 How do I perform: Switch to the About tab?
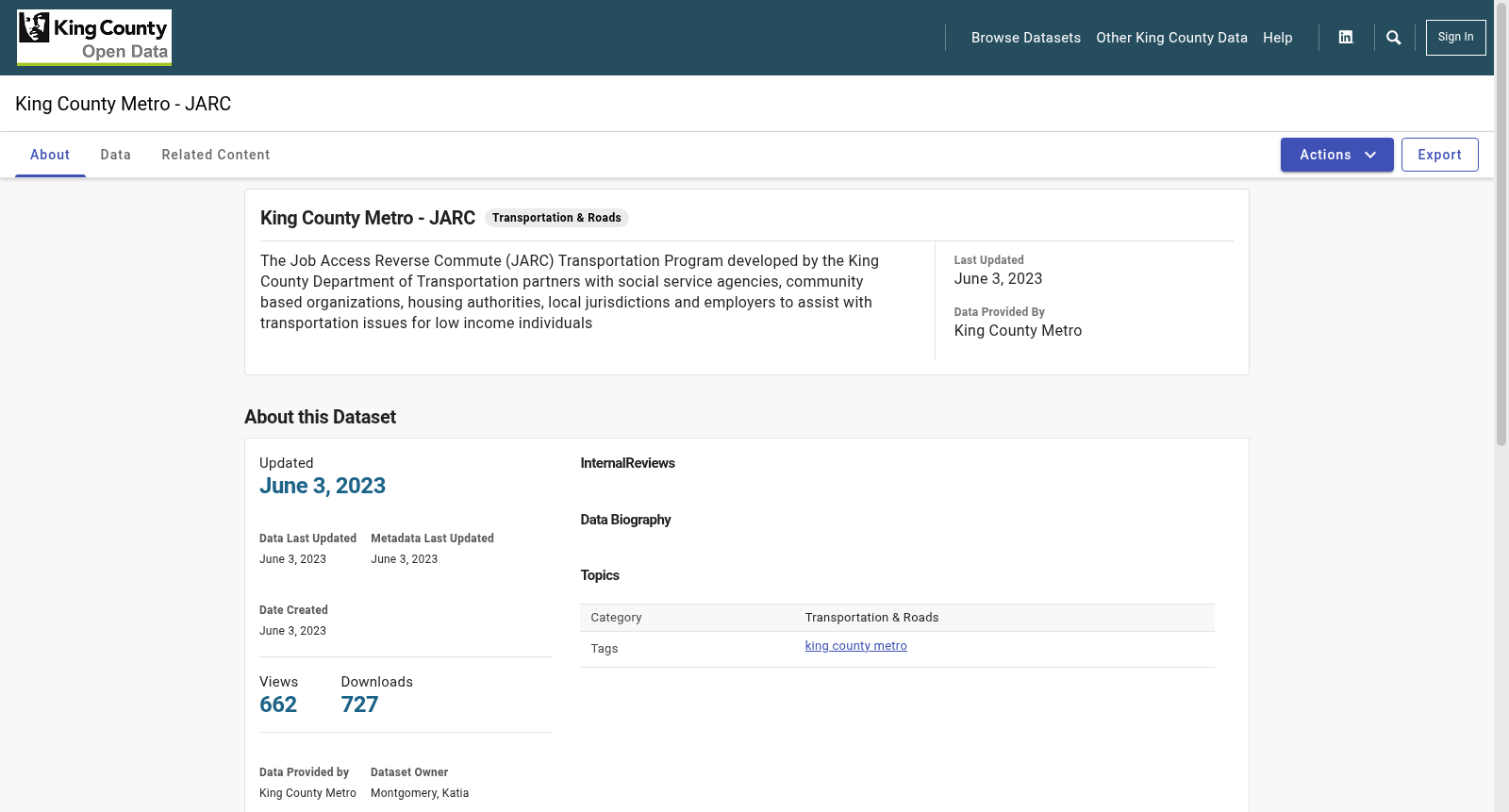tap(50, 155)
